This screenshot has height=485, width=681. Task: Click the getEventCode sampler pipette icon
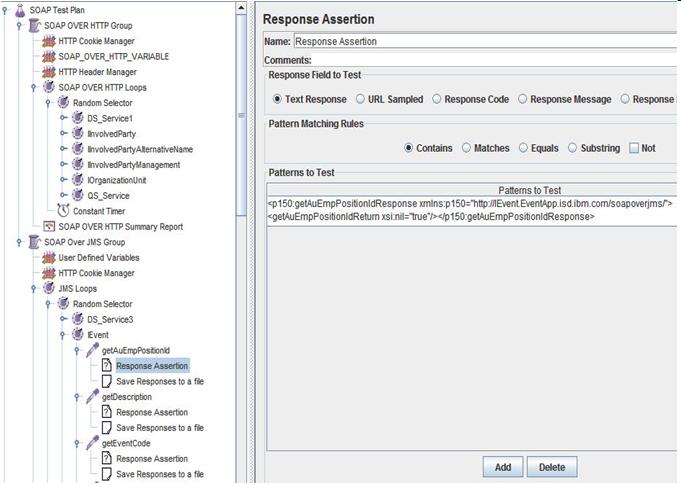(93, 442)
